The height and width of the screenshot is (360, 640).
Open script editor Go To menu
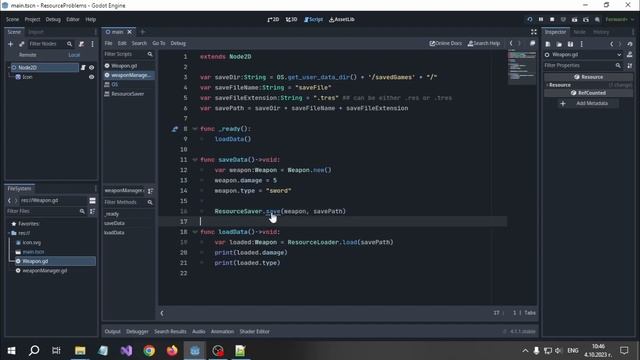[159, 43]
